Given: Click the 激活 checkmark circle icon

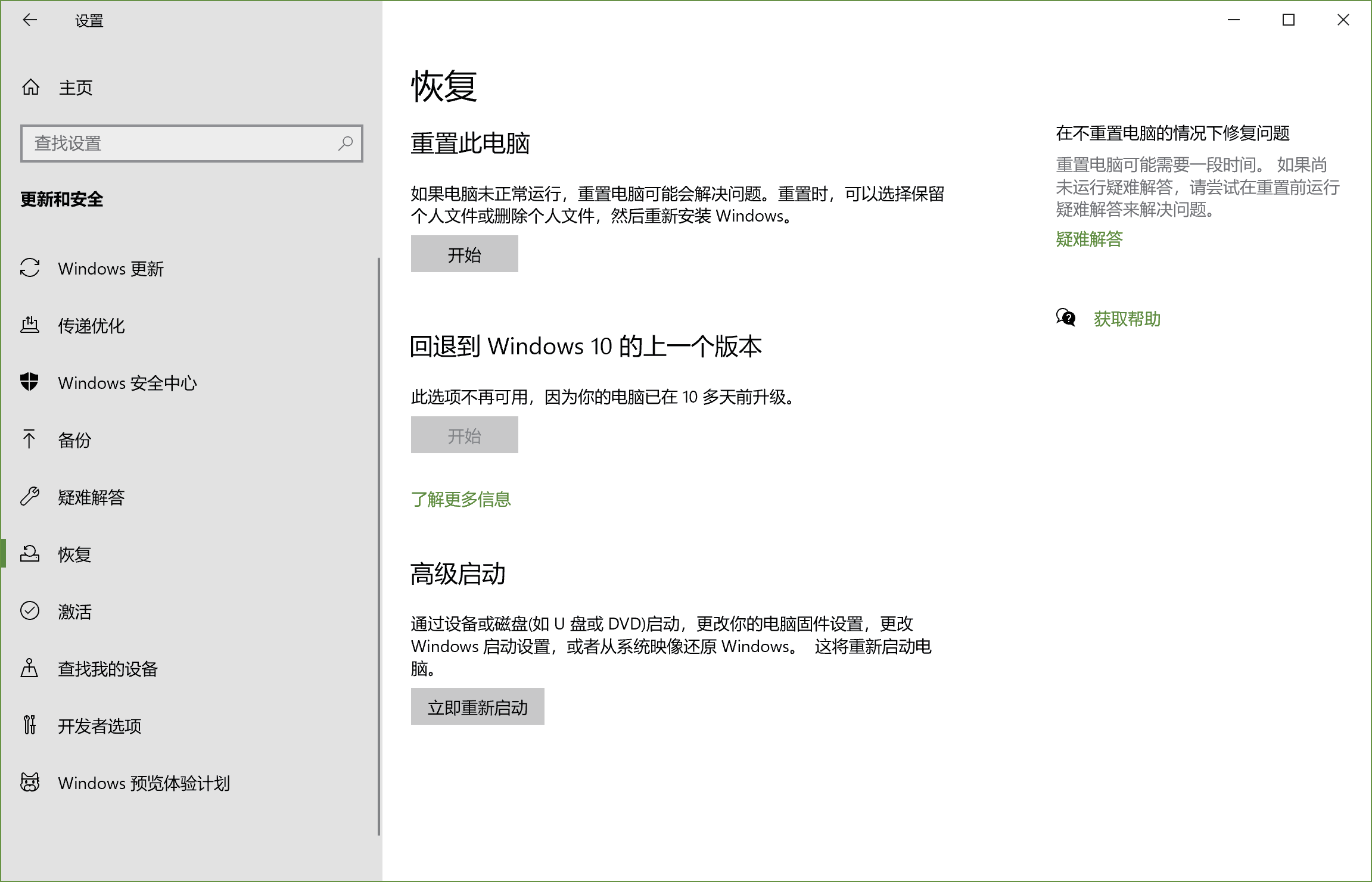Looking at the screenshot, I should tap(30, 611).
